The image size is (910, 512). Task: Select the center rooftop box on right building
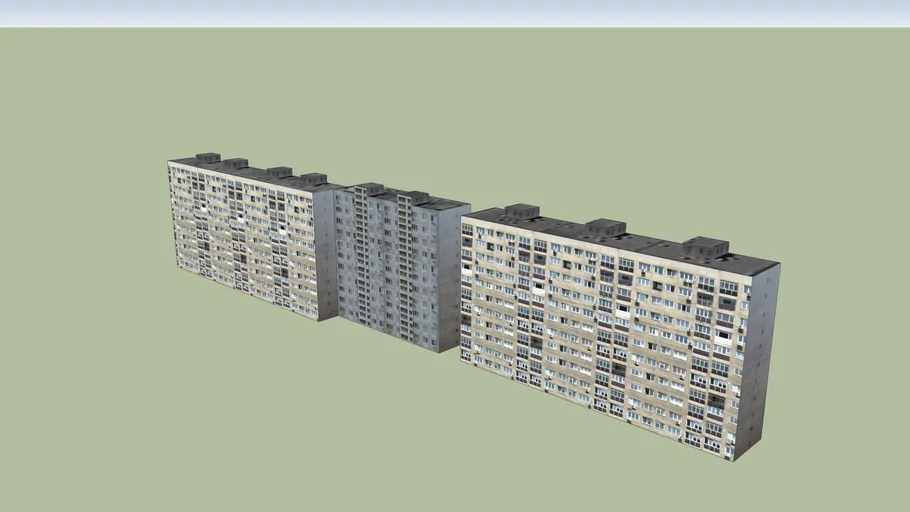pos(605,228)
